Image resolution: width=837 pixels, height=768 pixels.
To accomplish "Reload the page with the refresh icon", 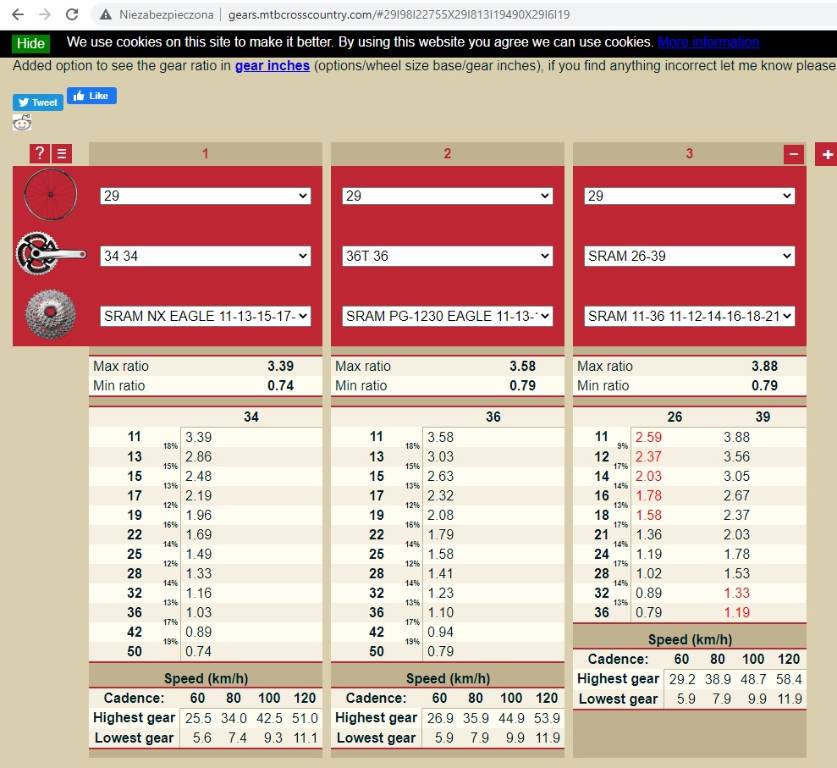I will pyautogui.click(x=72, y=14).
